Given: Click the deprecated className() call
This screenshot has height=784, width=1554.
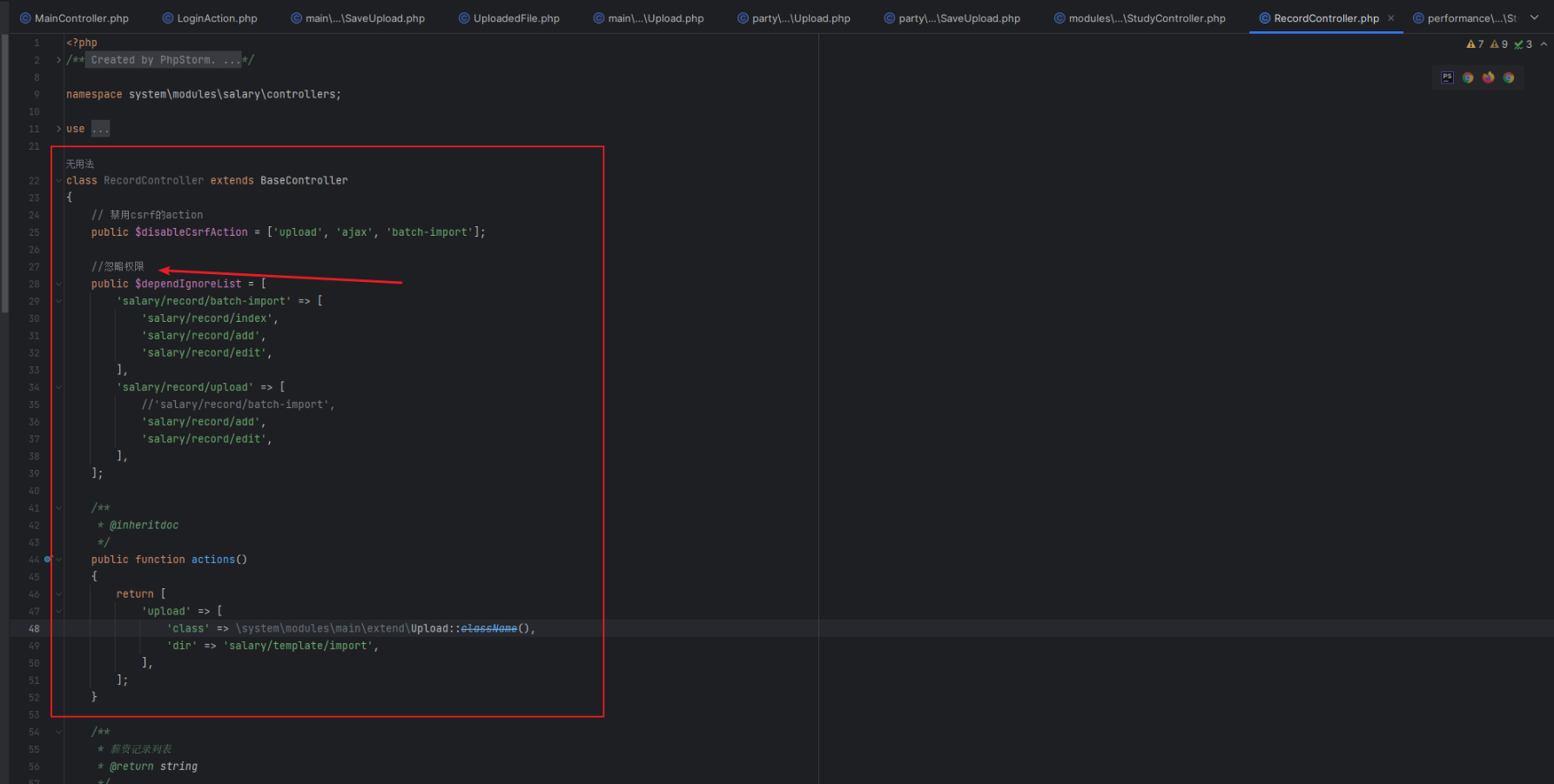Looking at the screenshot, I should tap(489, 628).
